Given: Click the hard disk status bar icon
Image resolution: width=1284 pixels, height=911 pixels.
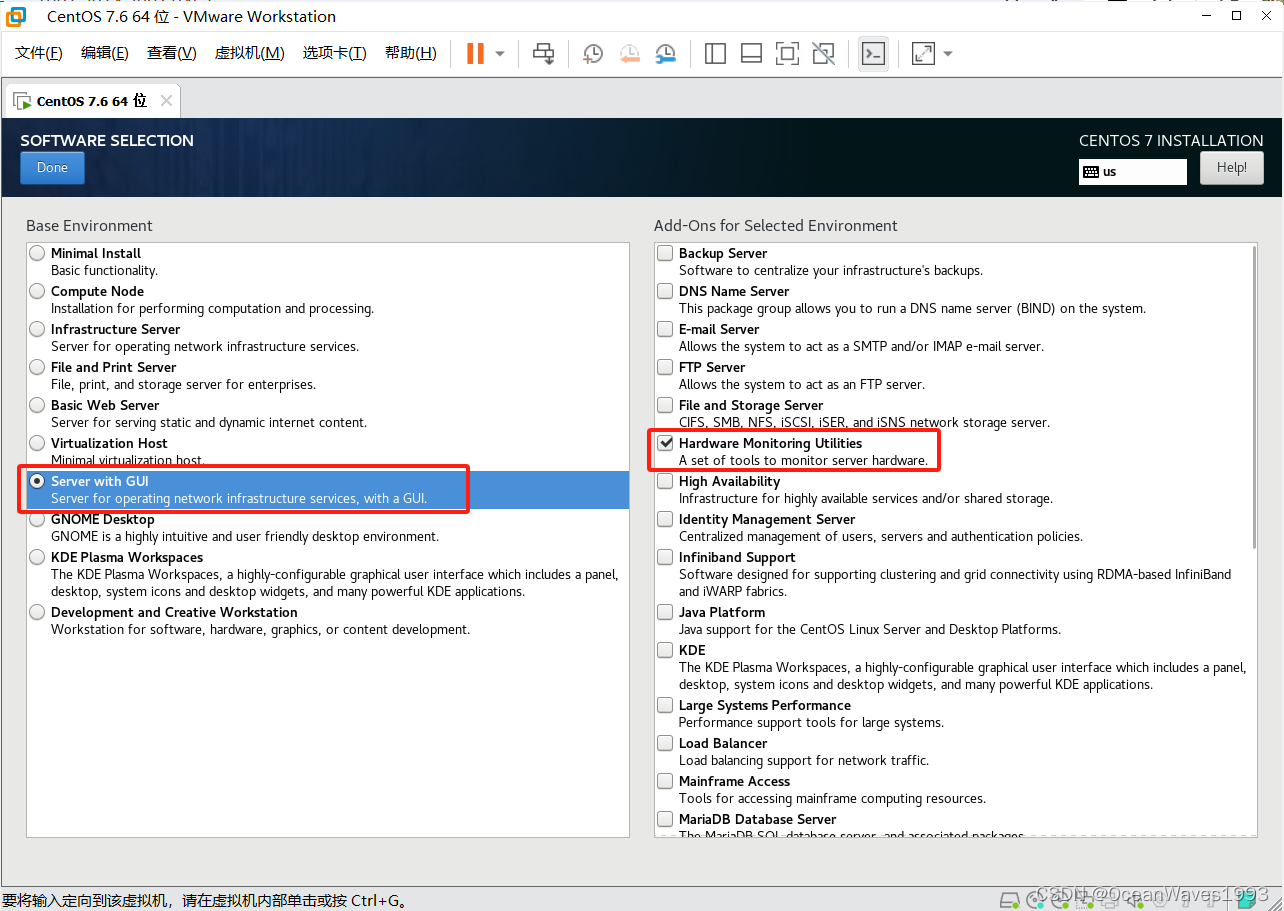Looking at the screenshot, I should [1009, 899].
